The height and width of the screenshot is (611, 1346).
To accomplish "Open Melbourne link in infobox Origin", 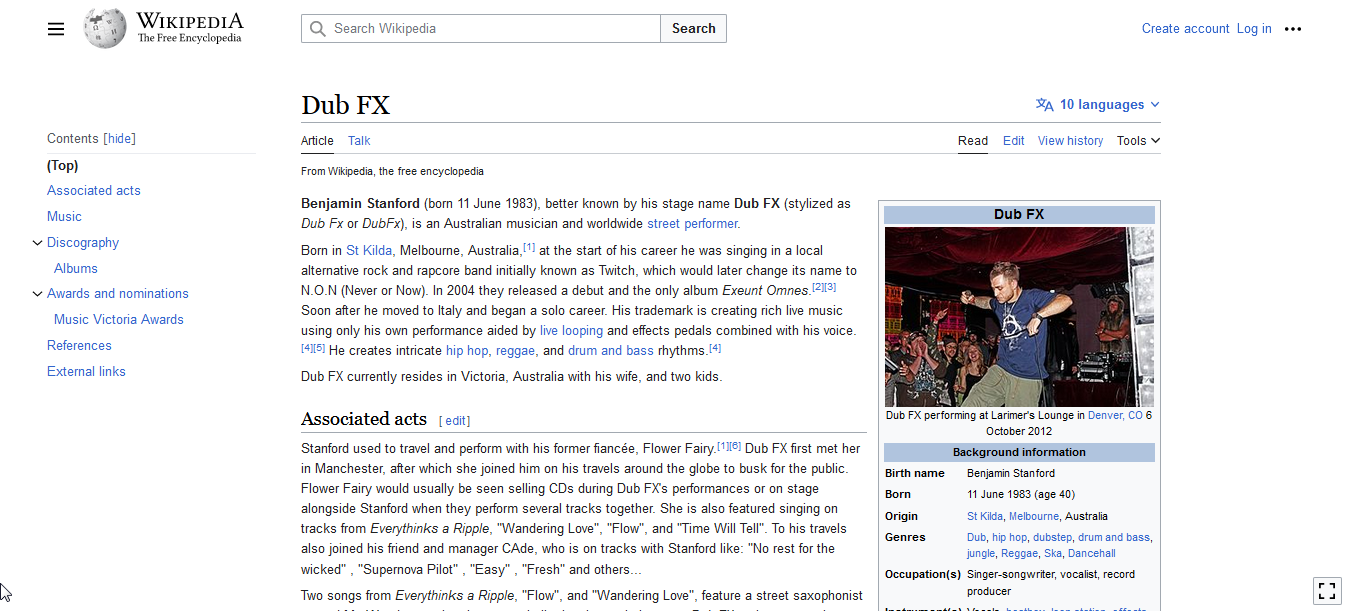I will (x=1033, y=517).
